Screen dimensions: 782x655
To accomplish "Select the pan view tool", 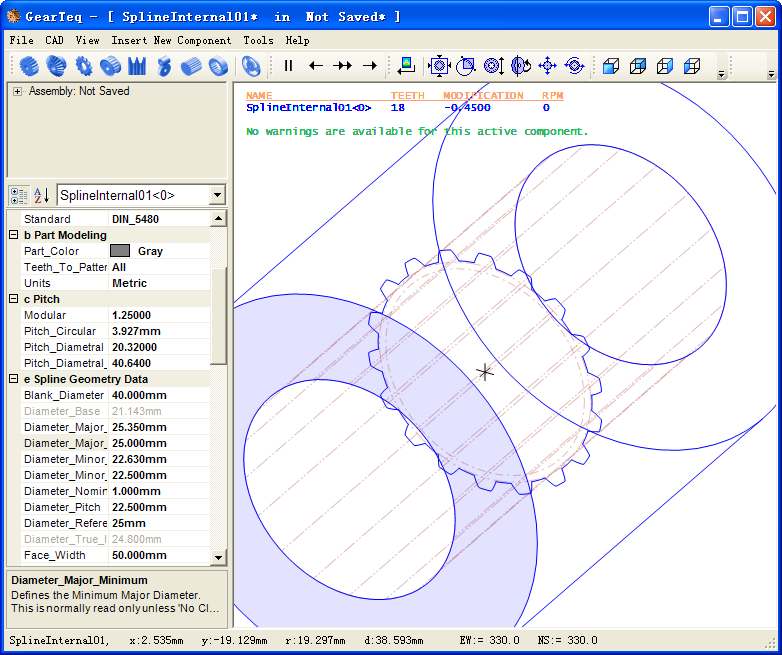I will (x=548, y=65).
